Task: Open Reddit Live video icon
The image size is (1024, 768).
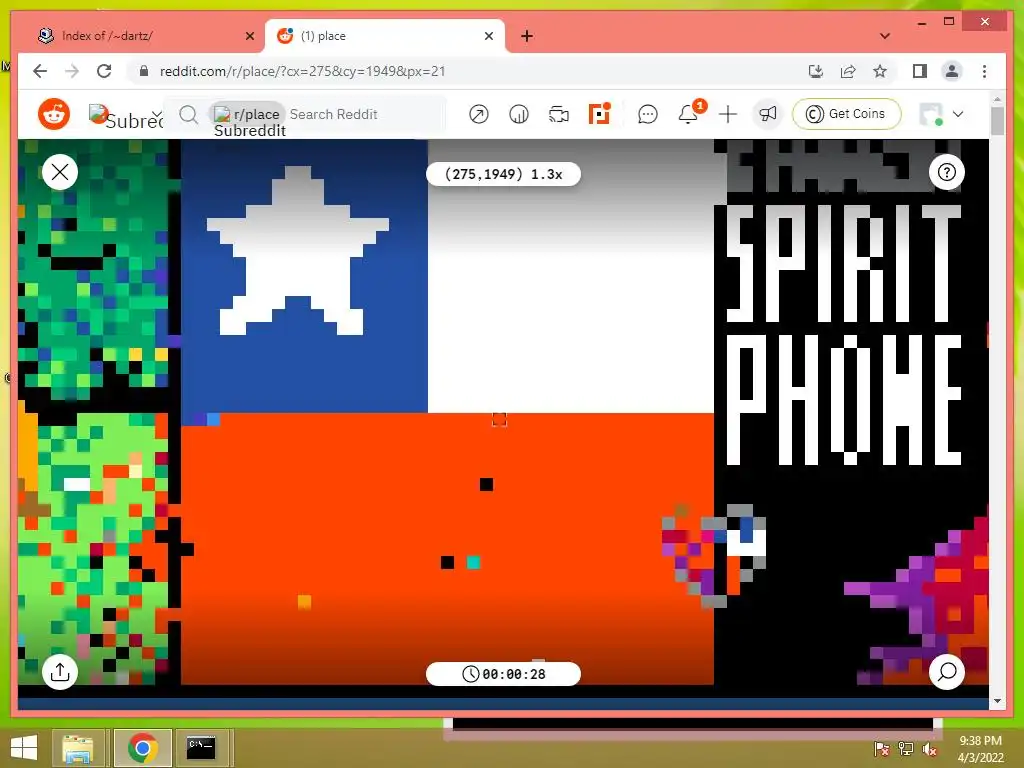Action: (558, 114)
